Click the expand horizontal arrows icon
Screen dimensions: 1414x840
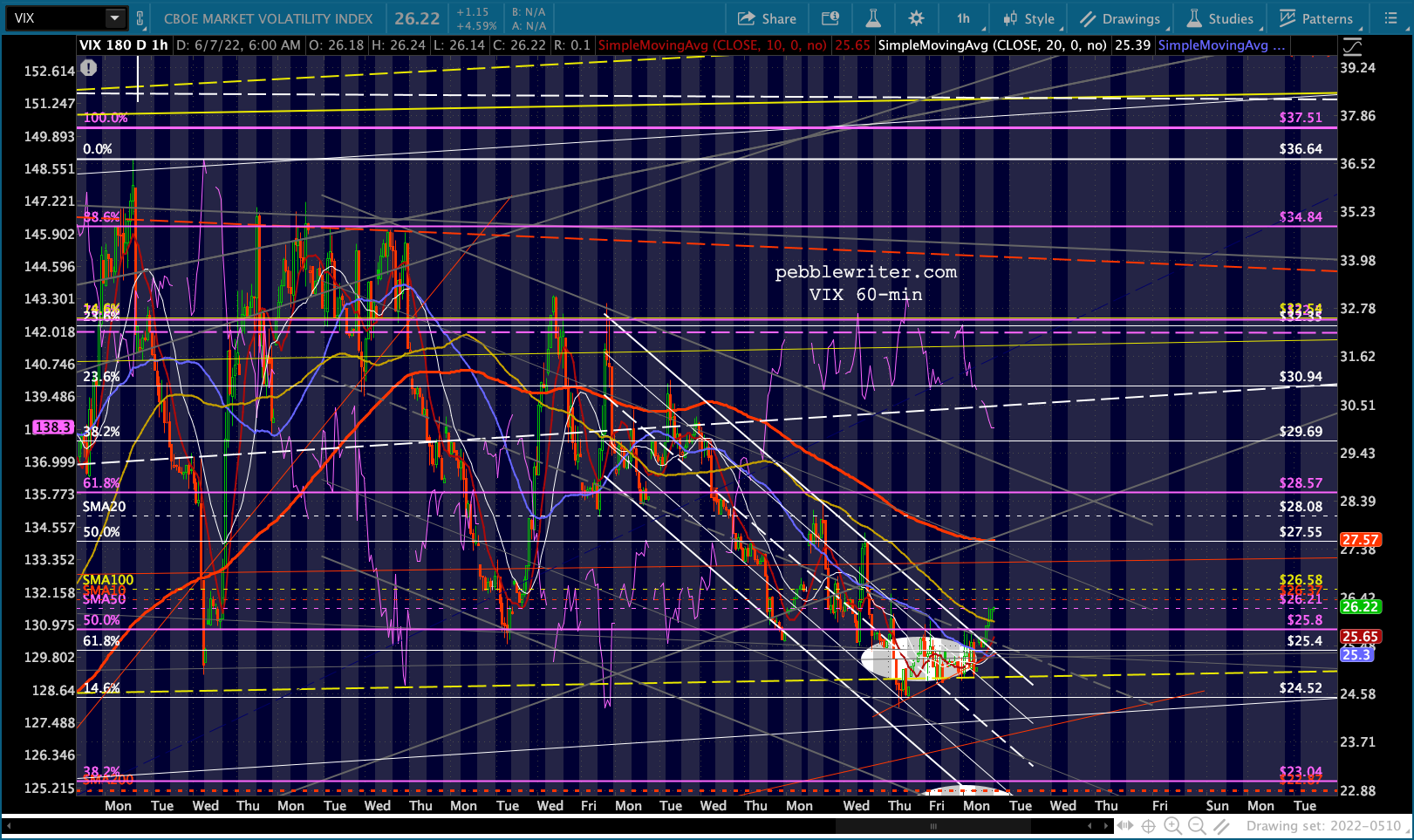tap(1124, 825)
